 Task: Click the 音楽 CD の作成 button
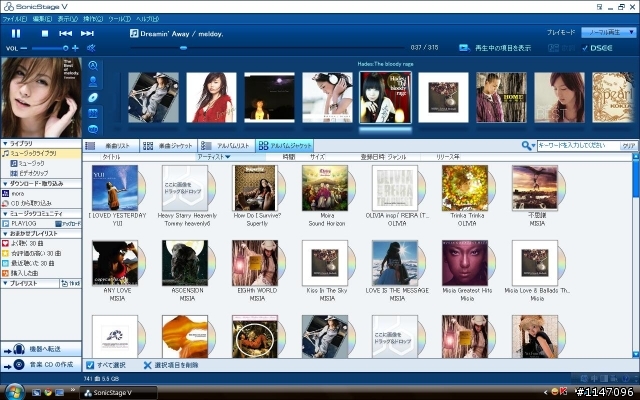[41, 365]
